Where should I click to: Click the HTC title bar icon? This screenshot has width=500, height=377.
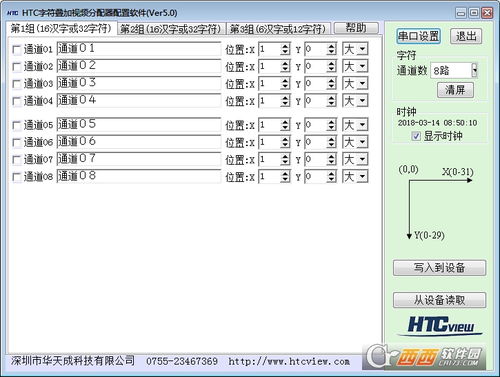tap(12, 13)
